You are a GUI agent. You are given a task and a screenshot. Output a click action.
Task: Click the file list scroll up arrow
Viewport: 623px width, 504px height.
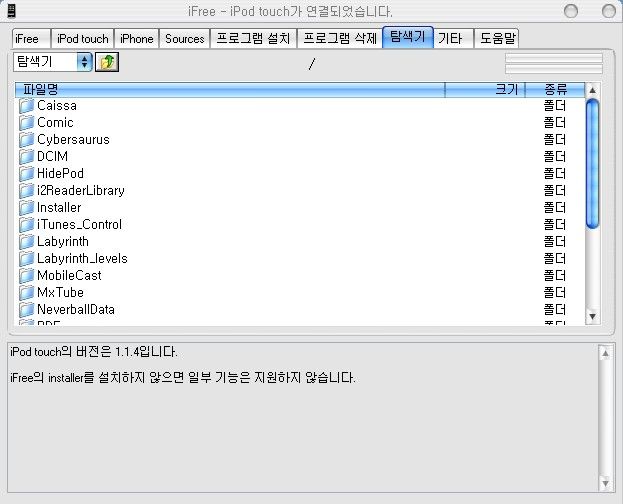pyautogui.click(x=592, y=90)
